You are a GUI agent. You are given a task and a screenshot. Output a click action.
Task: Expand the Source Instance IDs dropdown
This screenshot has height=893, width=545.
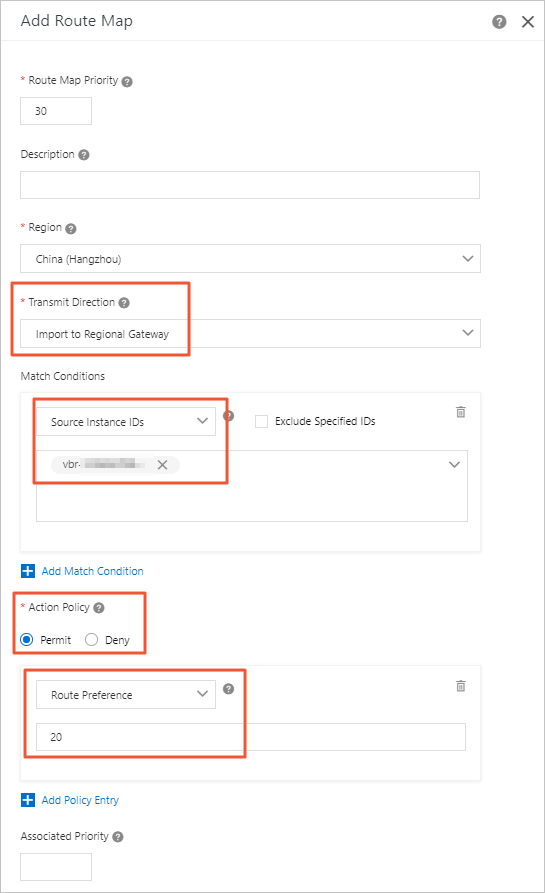point(126,421)
